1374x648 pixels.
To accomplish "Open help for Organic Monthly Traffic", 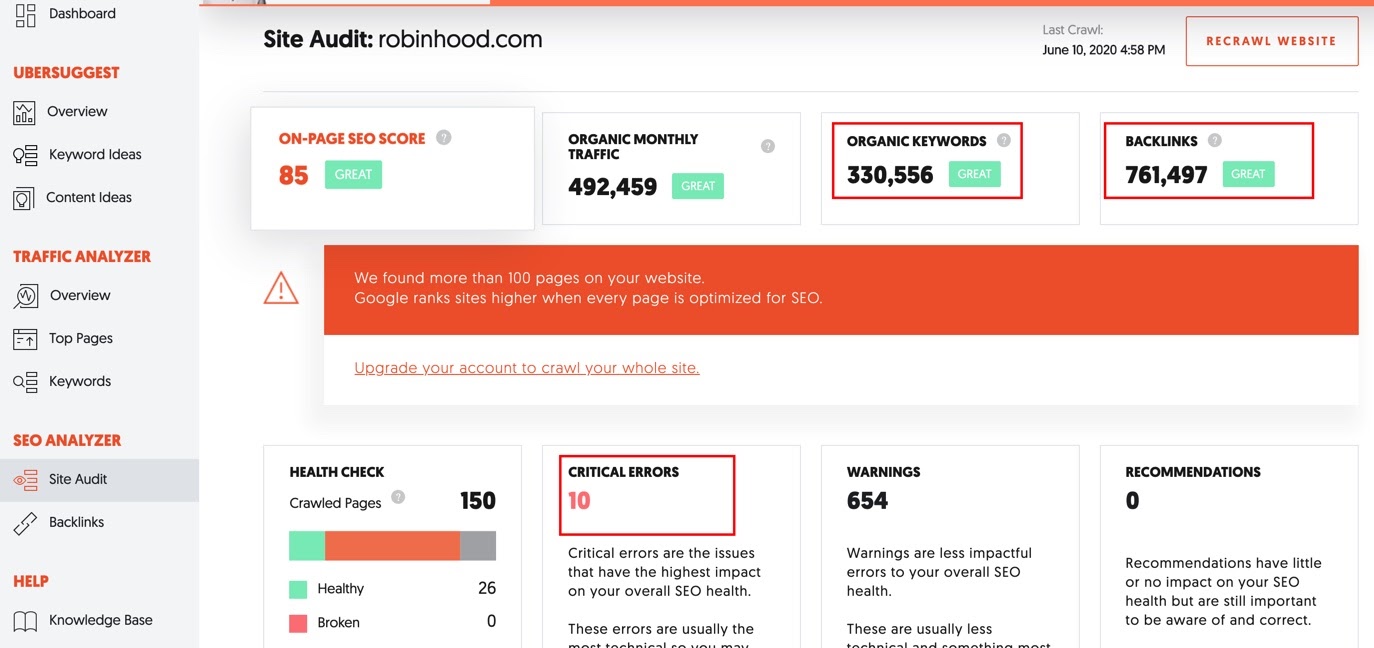I will pos(768,146).
